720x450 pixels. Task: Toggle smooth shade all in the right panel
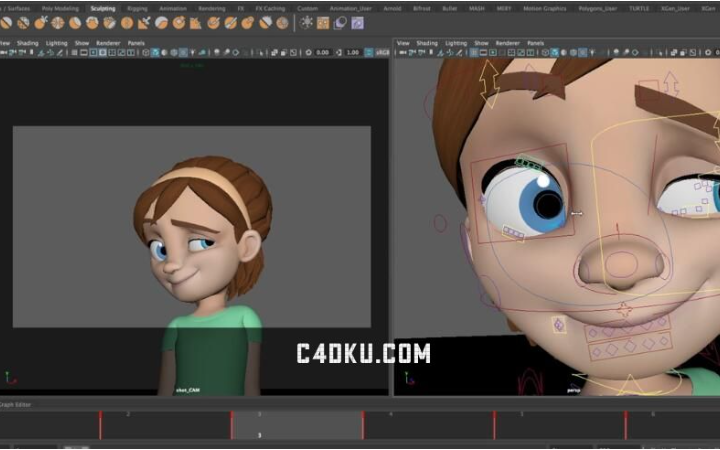(x=554, y=52)
